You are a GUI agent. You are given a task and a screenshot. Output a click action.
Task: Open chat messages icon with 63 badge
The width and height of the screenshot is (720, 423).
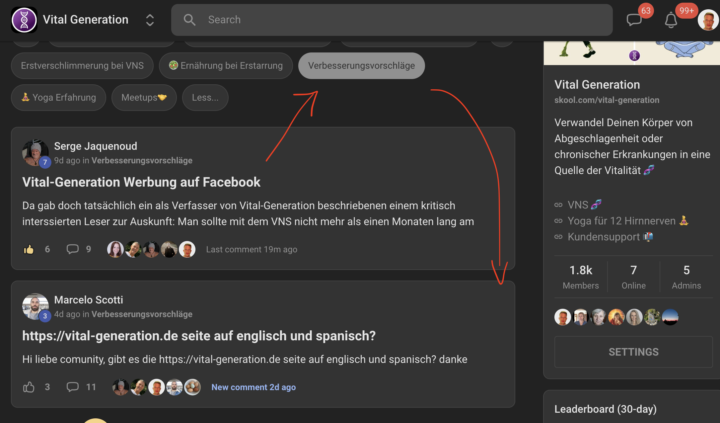click(x=634, y=20)
